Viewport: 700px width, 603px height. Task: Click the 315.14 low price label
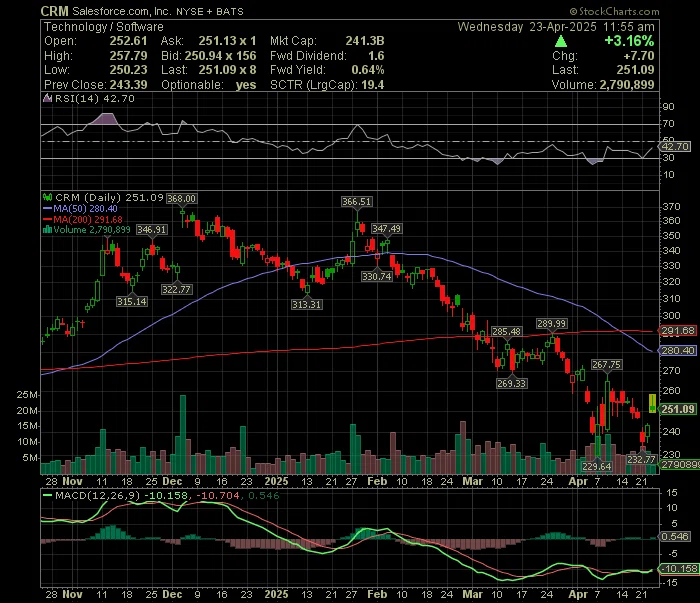pyautogui.click(x=132, y=302)
